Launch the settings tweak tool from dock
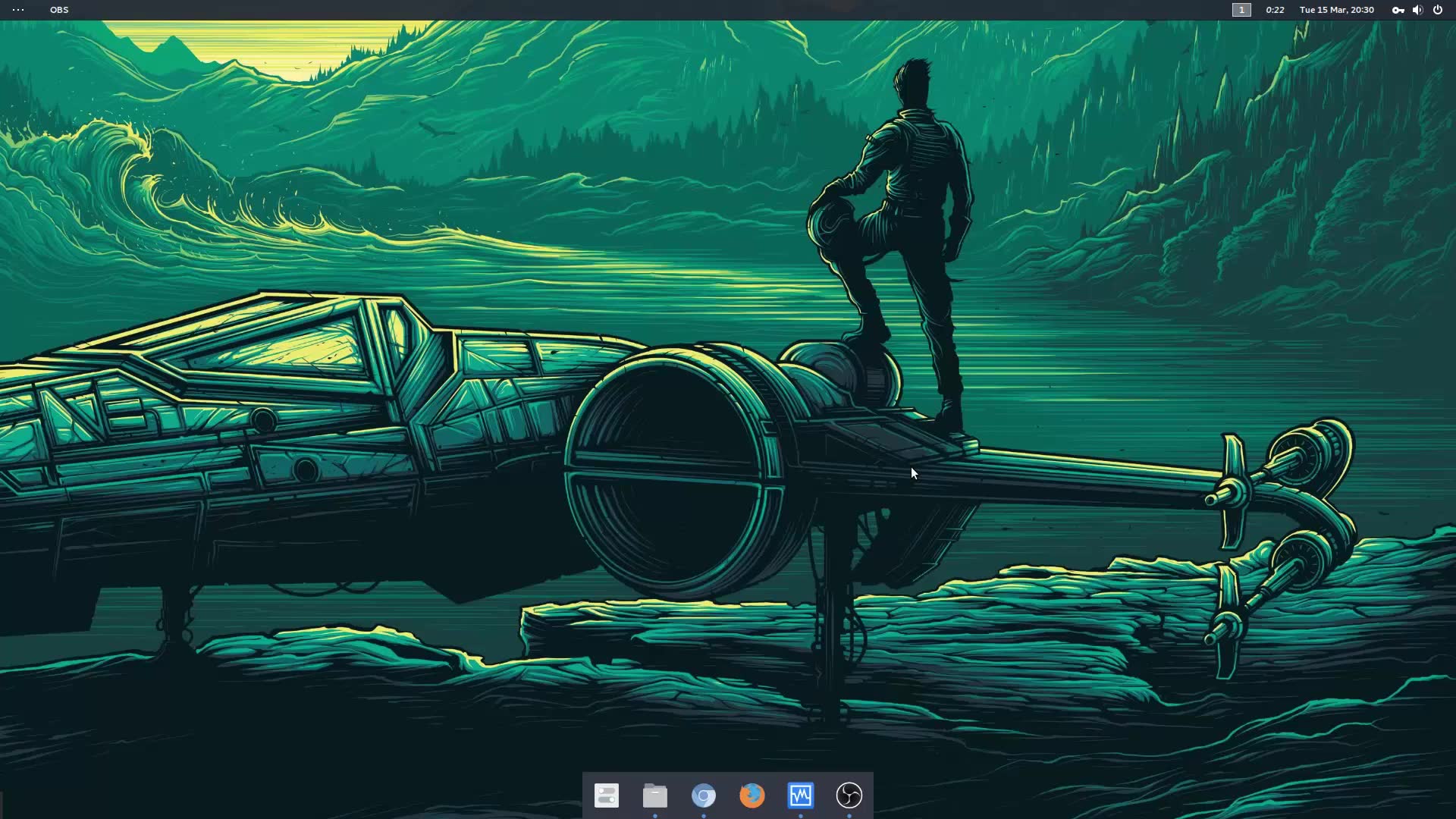The height and width of the screenshot is (819, 1456). click(607, 795)
